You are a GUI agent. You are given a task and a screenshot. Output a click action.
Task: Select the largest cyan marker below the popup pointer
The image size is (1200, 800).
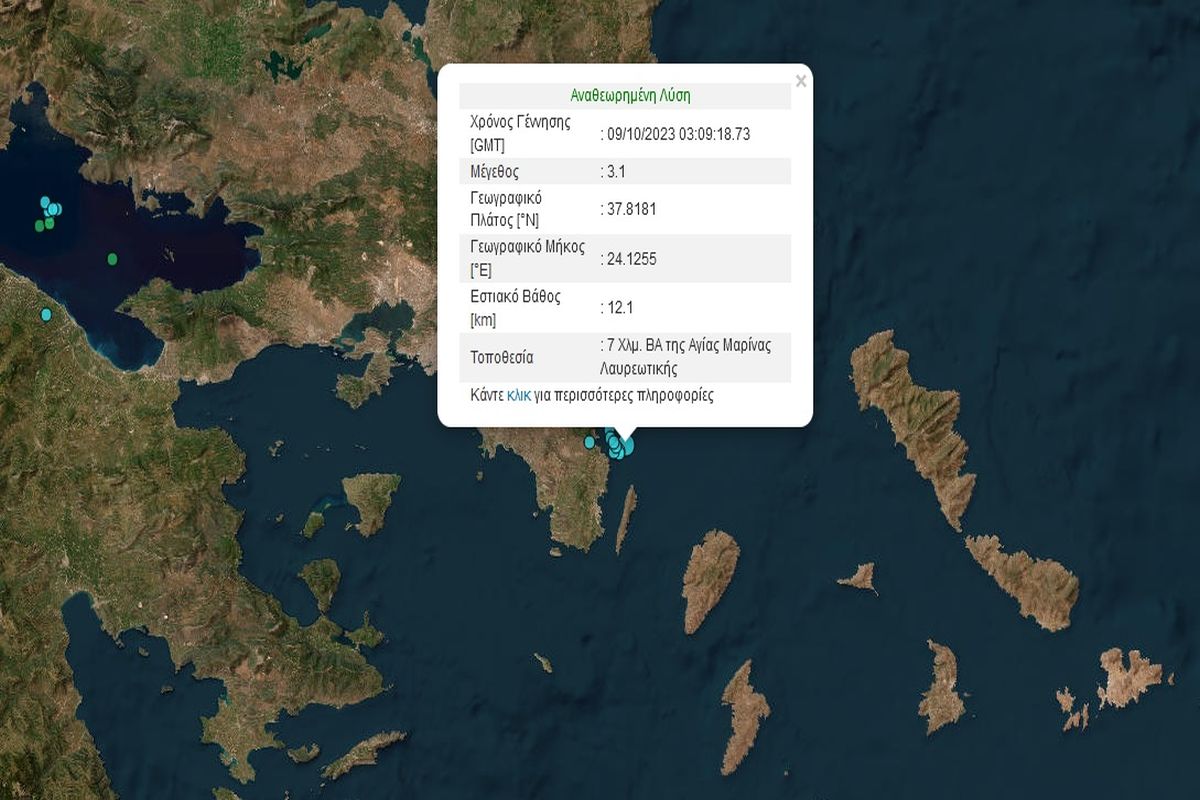[627, 445]
